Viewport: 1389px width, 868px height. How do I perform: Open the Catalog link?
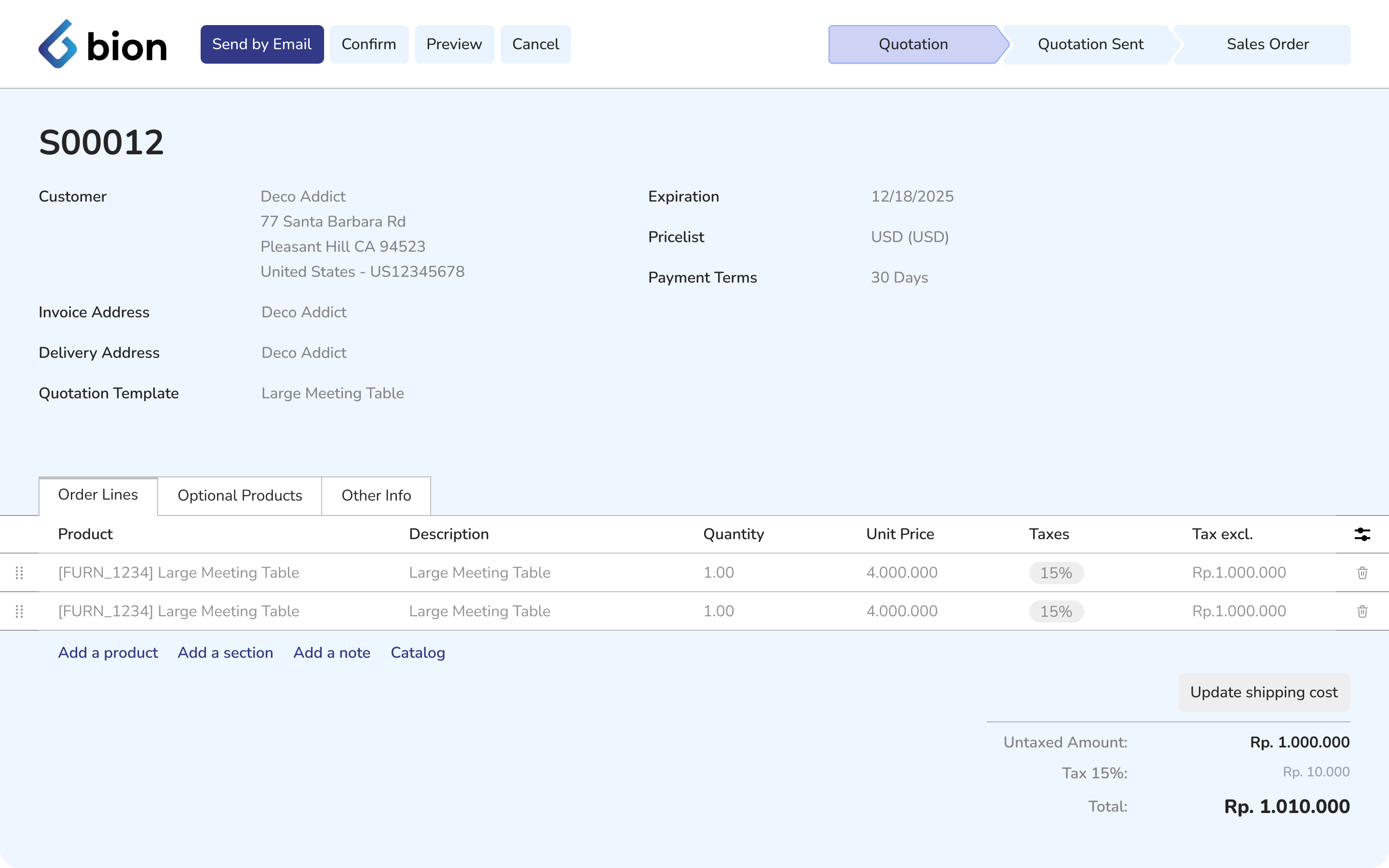click(x=418, y=653)
